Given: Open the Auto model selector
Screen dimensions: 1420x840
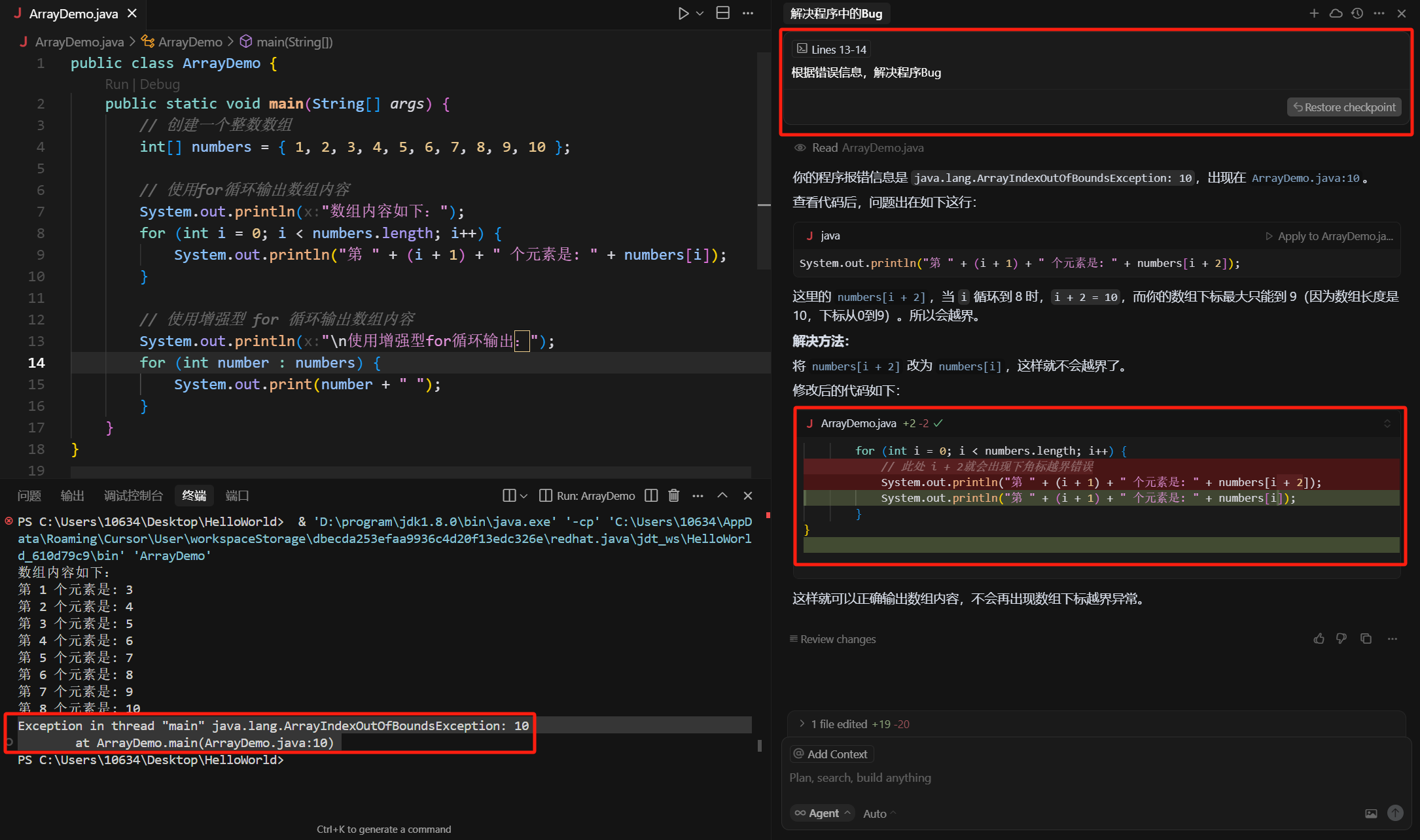Looking at the screenshot, I should click(x=879, y=813).
